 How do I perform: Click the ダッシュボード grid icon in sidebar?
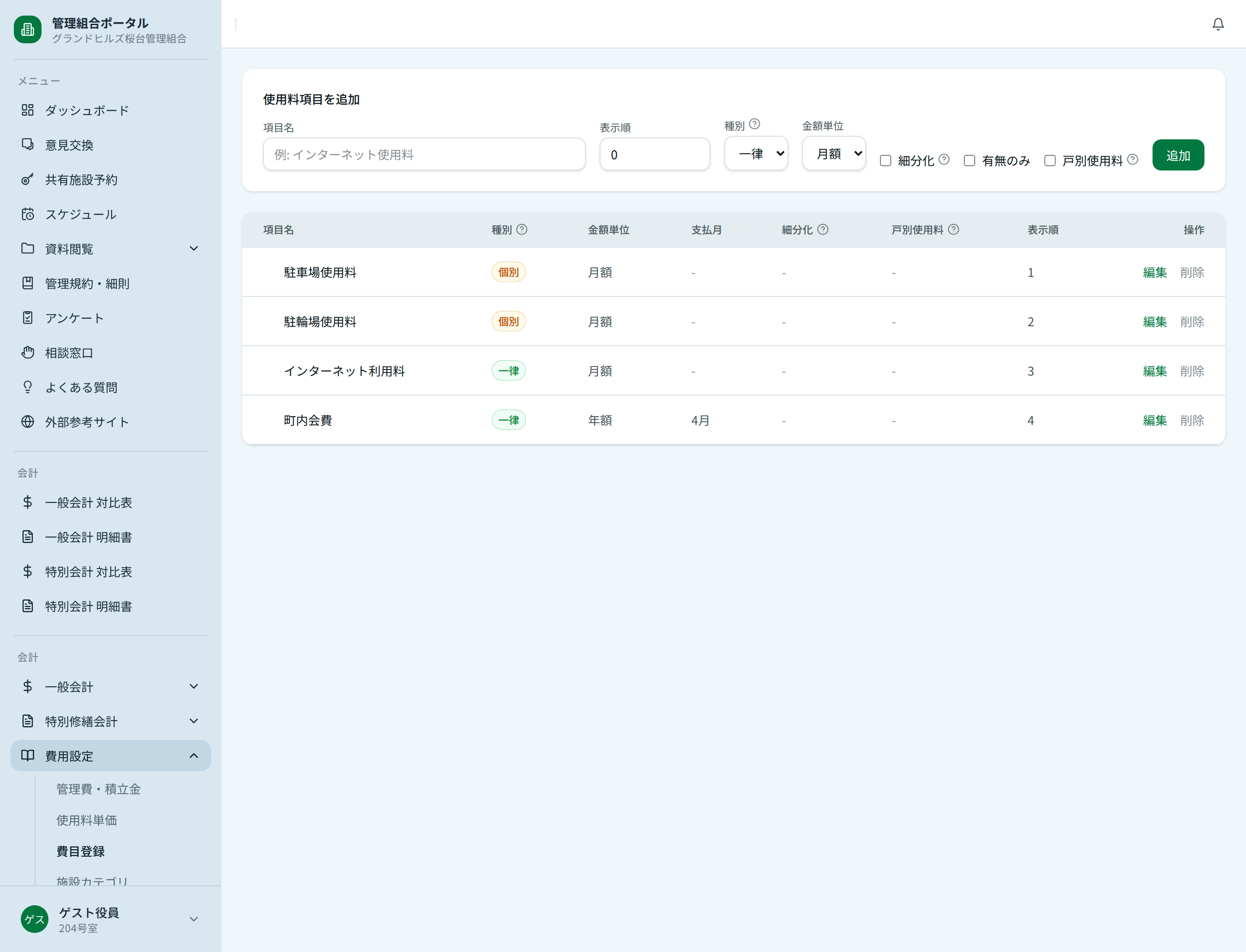[28, 110]
